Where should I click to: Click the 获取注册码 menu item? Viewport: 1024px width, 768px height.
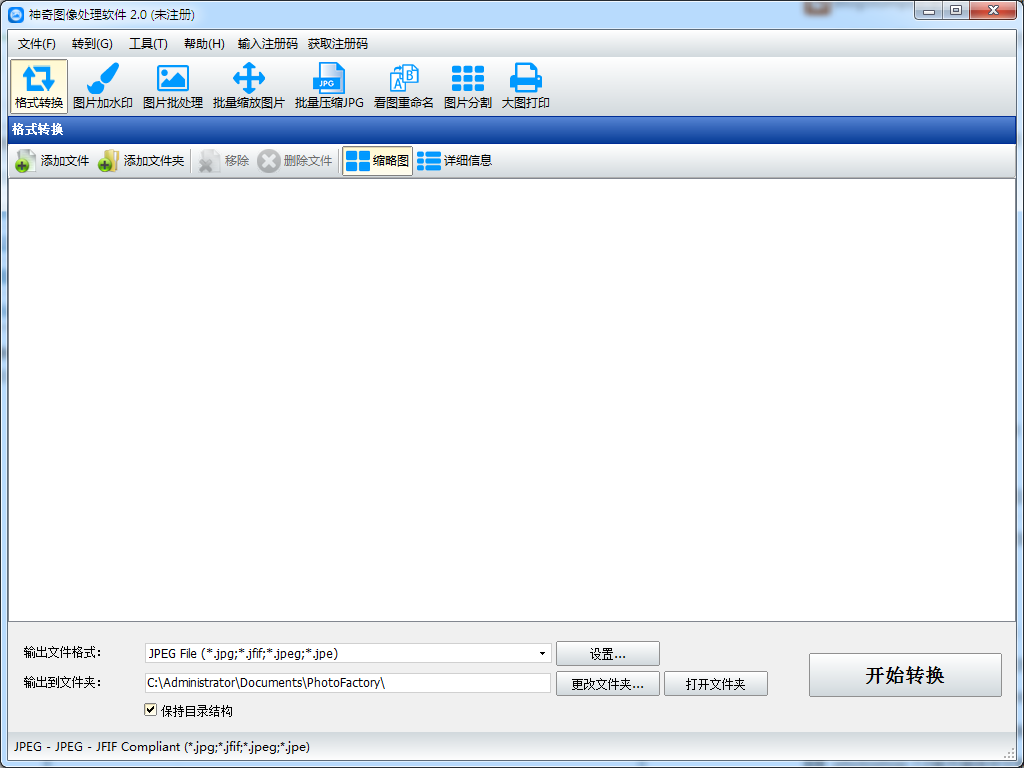(338, 44)
